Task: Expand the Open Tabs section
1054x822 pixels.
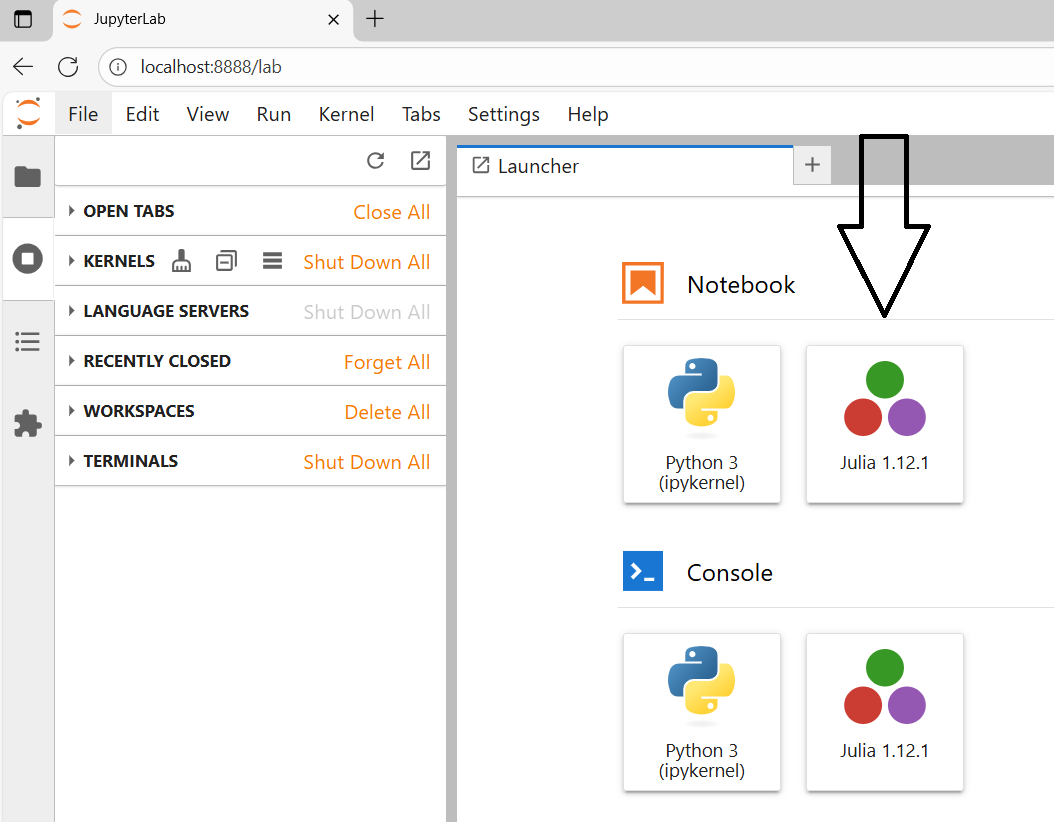Action: pyautogui.click(x=128, y=211)
